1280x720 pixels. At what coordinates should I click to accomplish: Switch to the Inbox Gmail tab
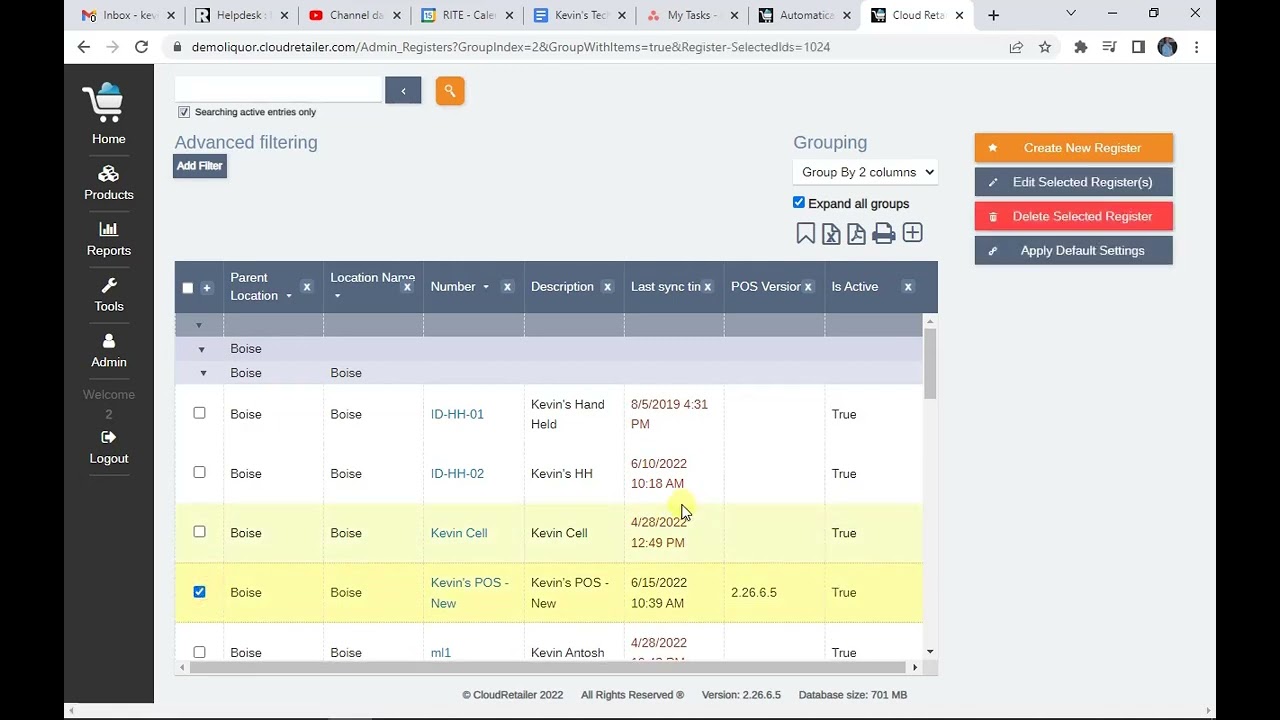(x=127, y=15)
